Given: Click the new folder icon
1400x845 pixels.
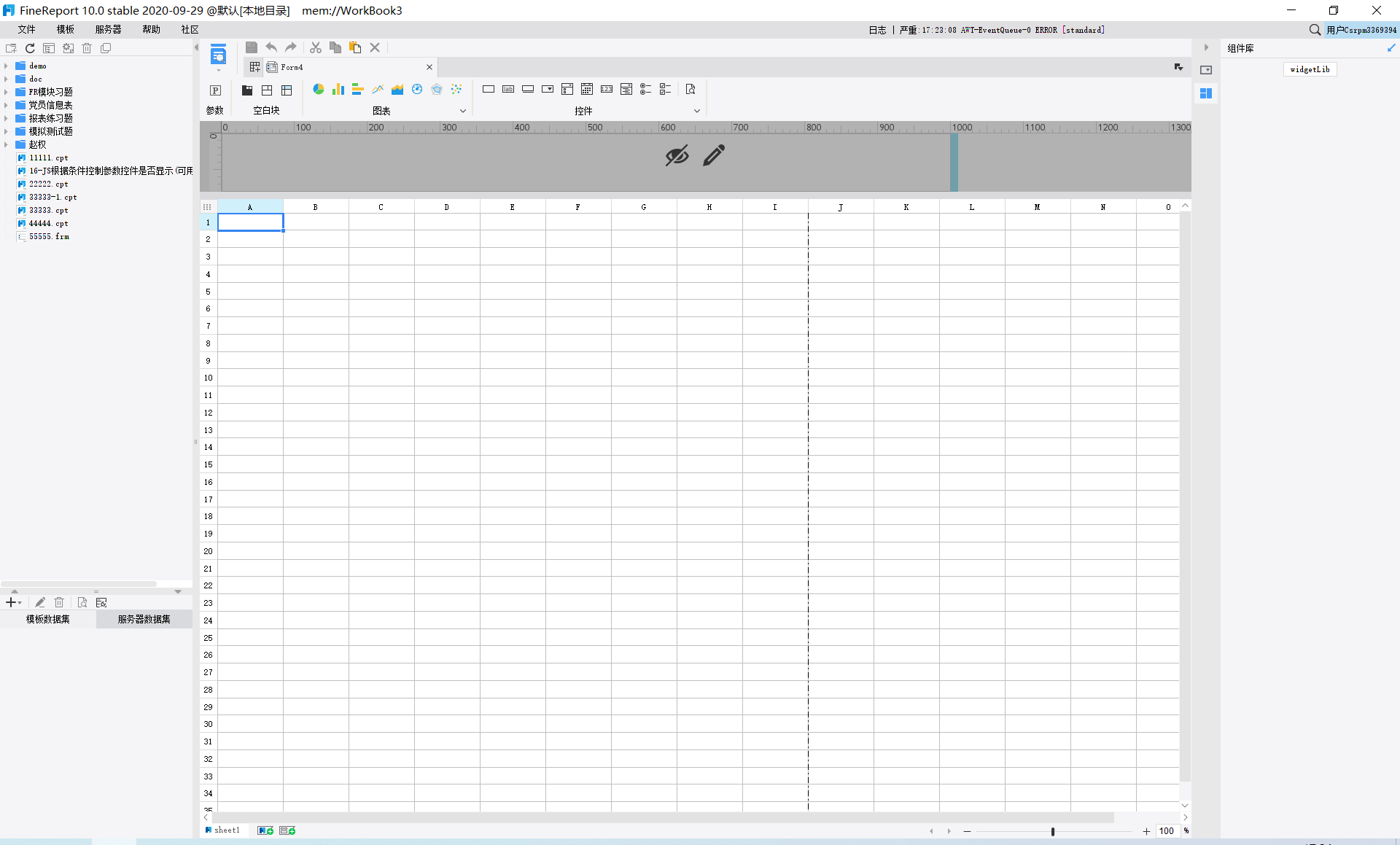Looking at the screenshot, I should pyautogui.click(x=11, y=48).
